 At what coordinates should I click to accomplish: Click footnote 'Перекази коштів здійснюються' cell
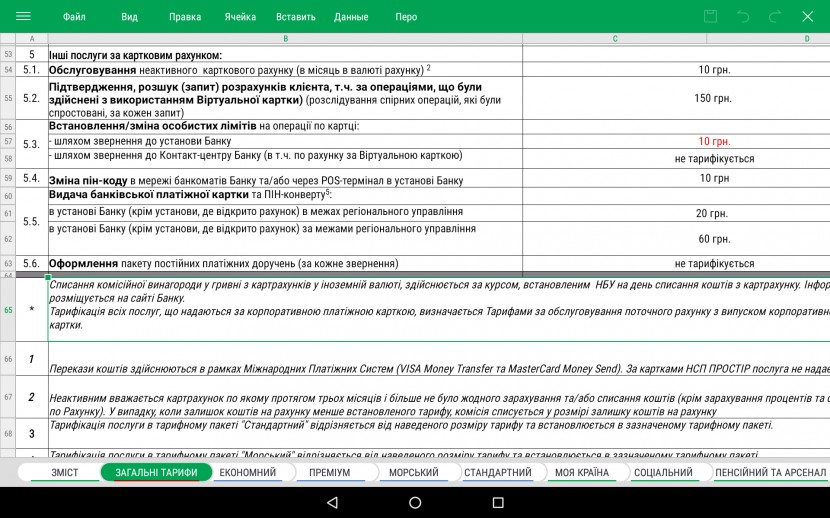coord(439,359)
